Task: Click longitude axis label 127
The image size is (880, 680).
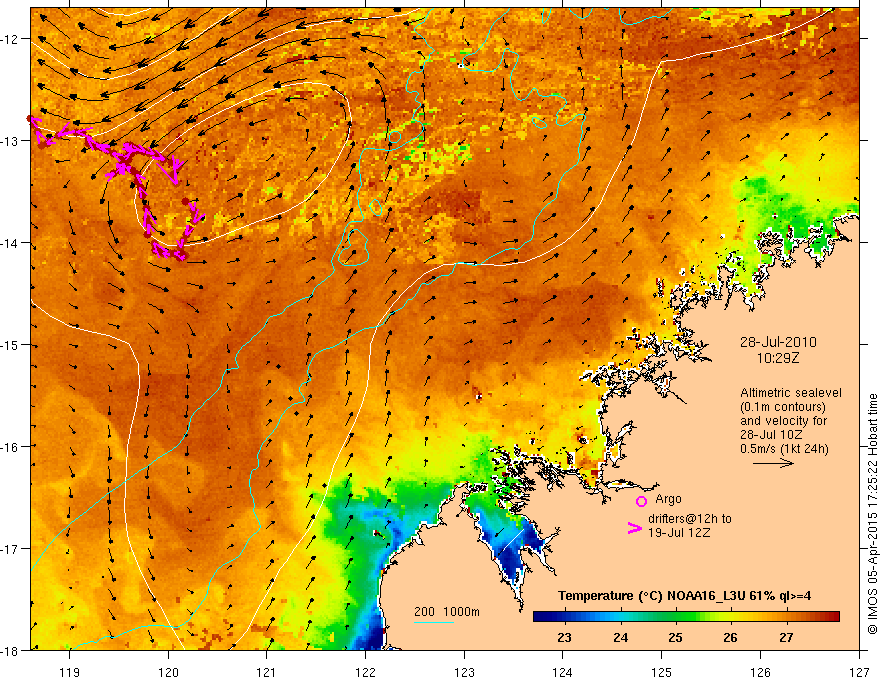Action: (859, 672)
